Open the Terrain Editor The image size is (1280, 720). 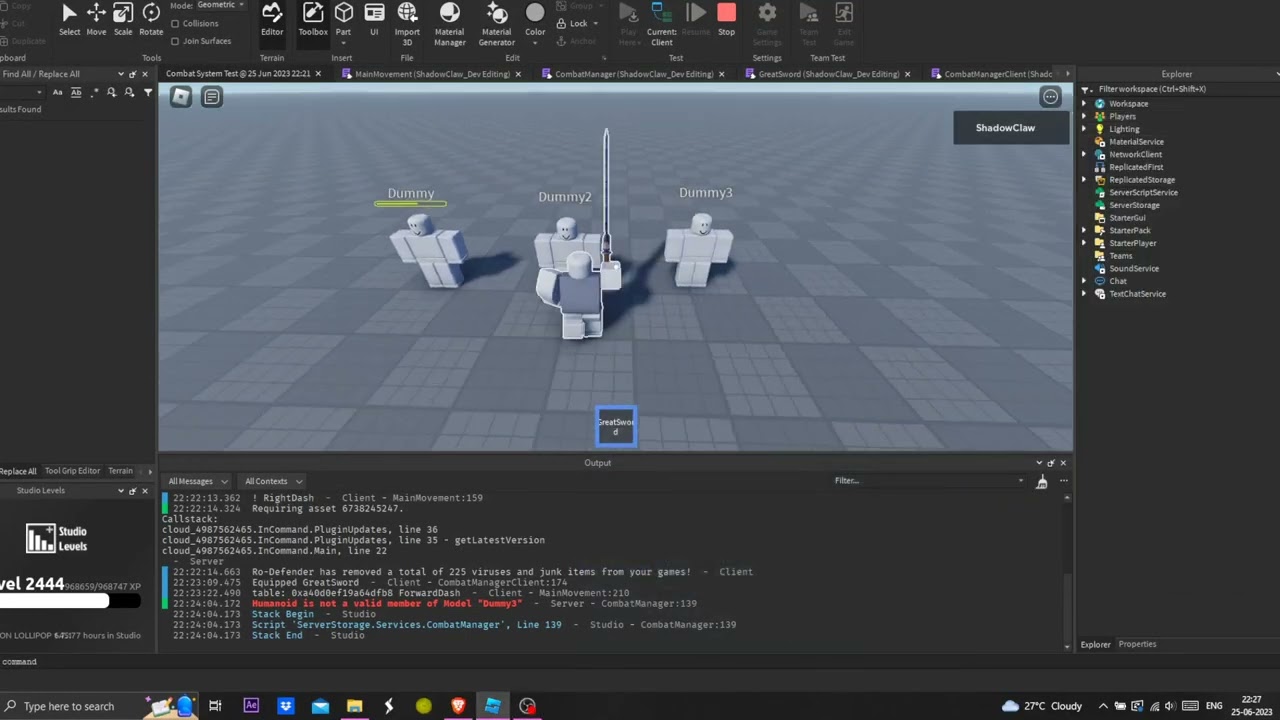point(272,19)
